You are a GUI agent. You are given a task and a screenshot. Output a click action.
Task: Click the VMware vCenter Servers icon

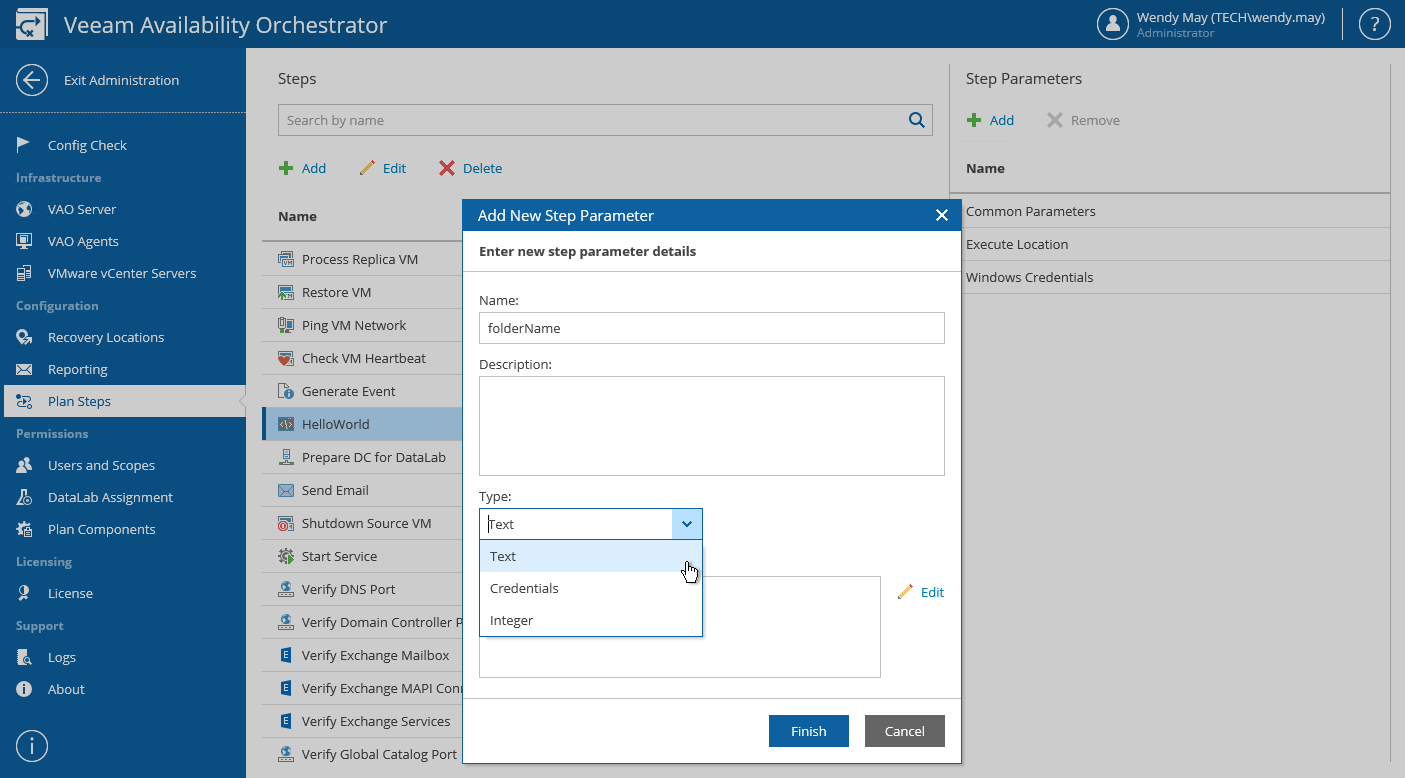tap(24, 273)
